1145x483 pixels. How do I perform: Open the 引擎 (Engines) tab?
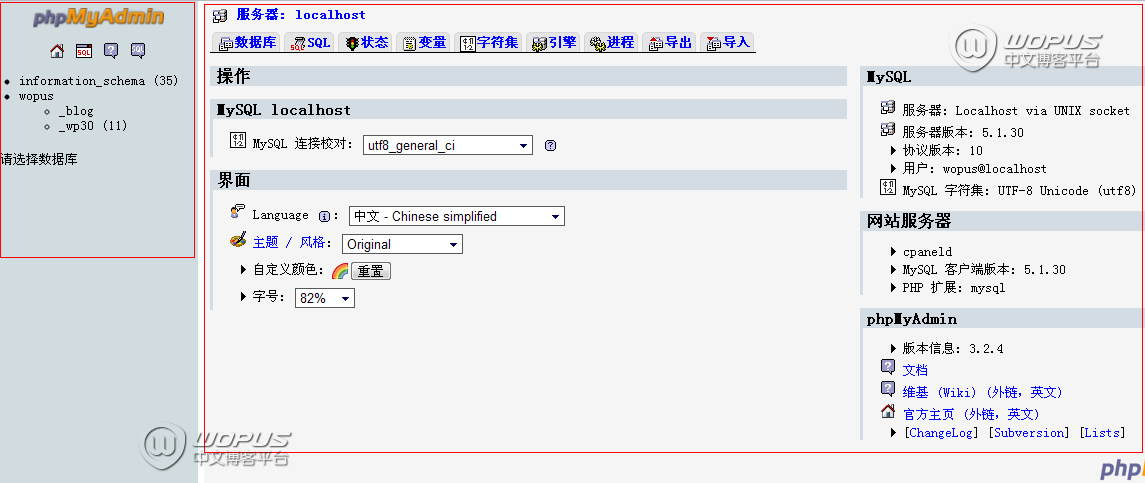point(554,42)
